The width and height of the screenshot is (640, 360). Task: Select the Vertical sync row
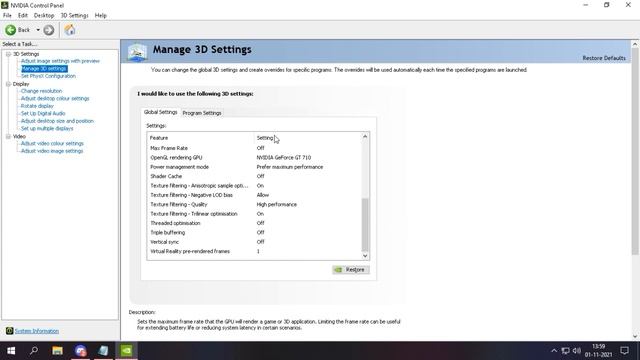[x=254, y=242]
